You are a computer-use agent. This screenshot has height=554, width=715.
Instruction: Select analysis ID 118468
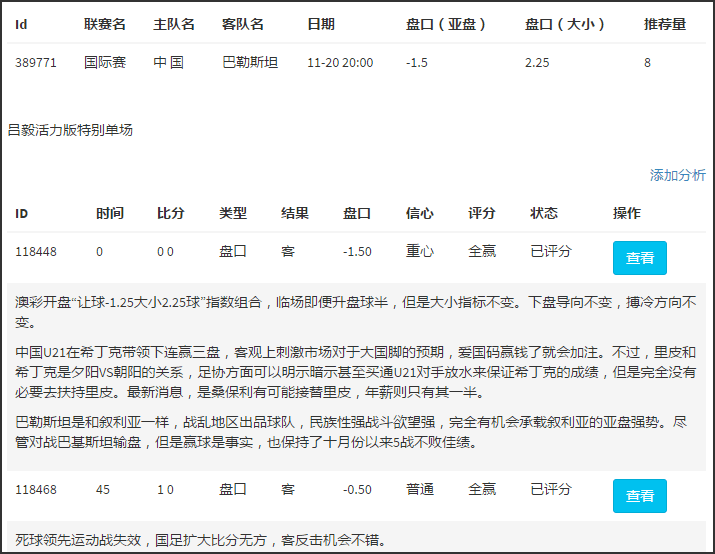point(36,490)
